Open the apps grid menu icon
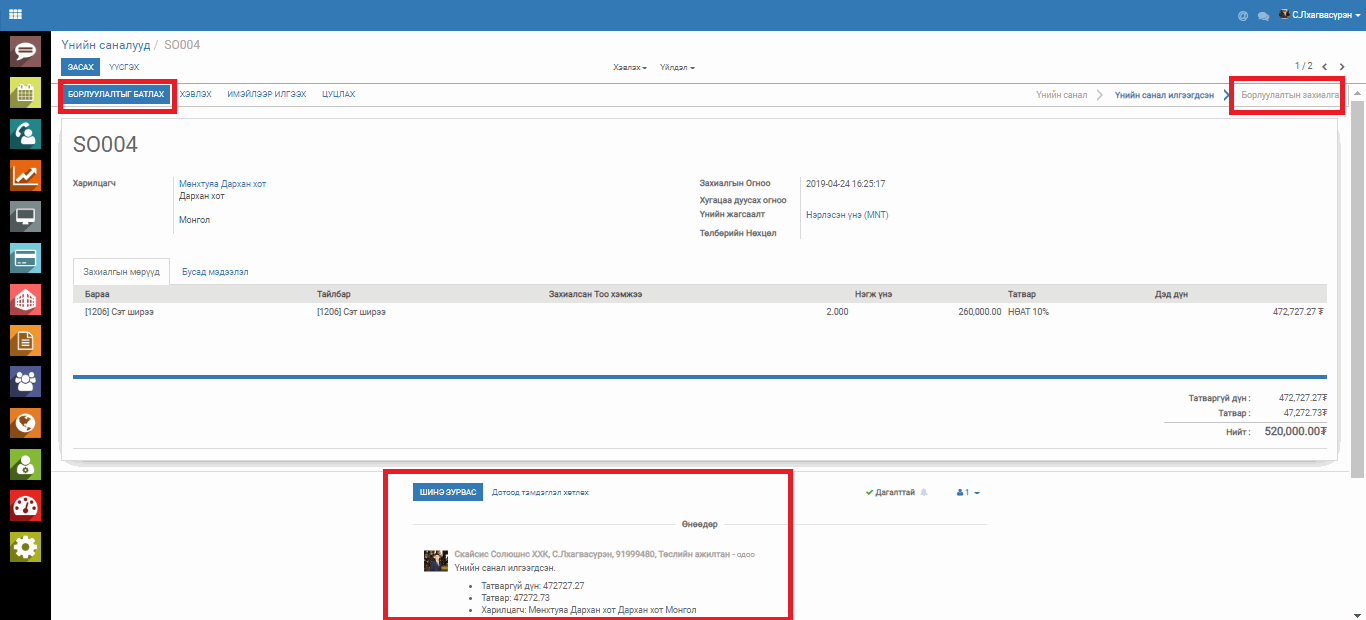Image resolution: width=1366 pixels, height=620 pixels. click(15, 14)
